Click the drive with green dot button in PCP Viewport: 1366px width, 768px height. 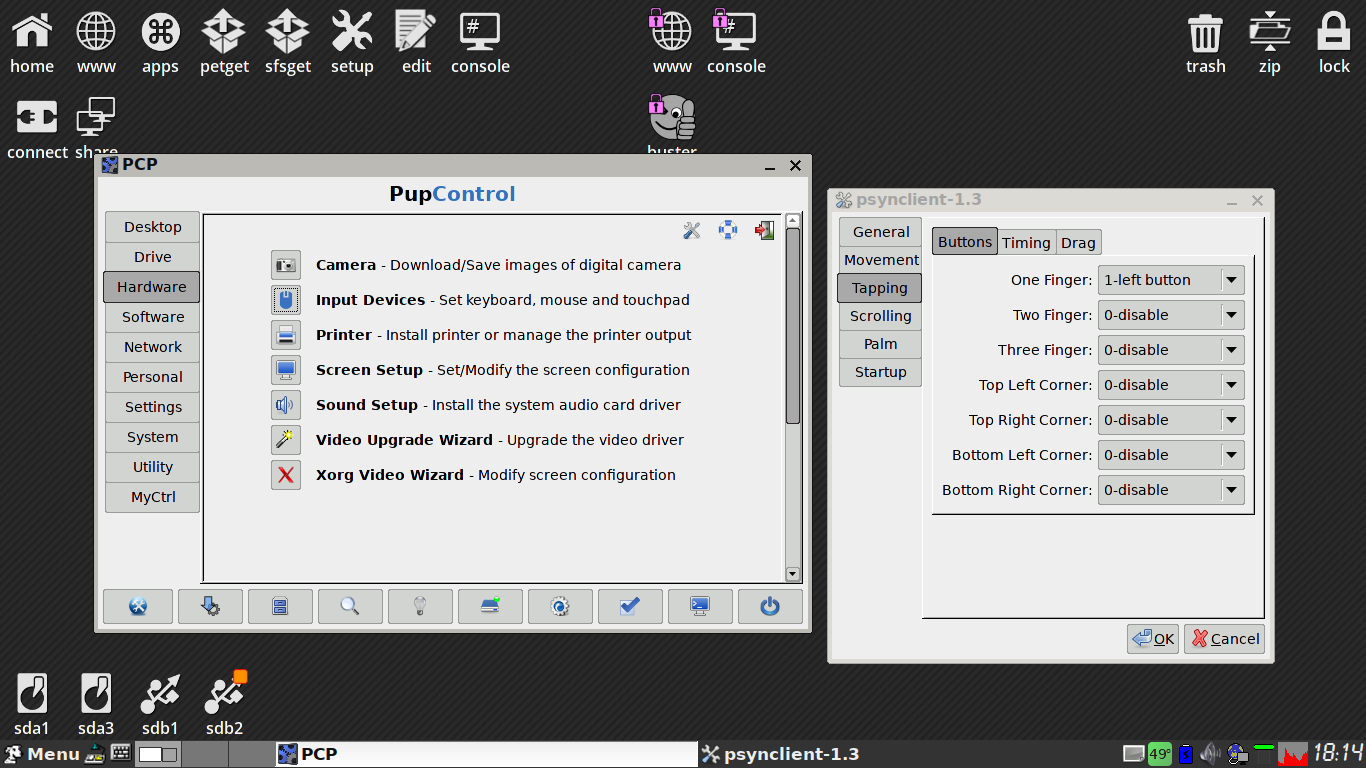pyautogui.click(x=490, y=606)
